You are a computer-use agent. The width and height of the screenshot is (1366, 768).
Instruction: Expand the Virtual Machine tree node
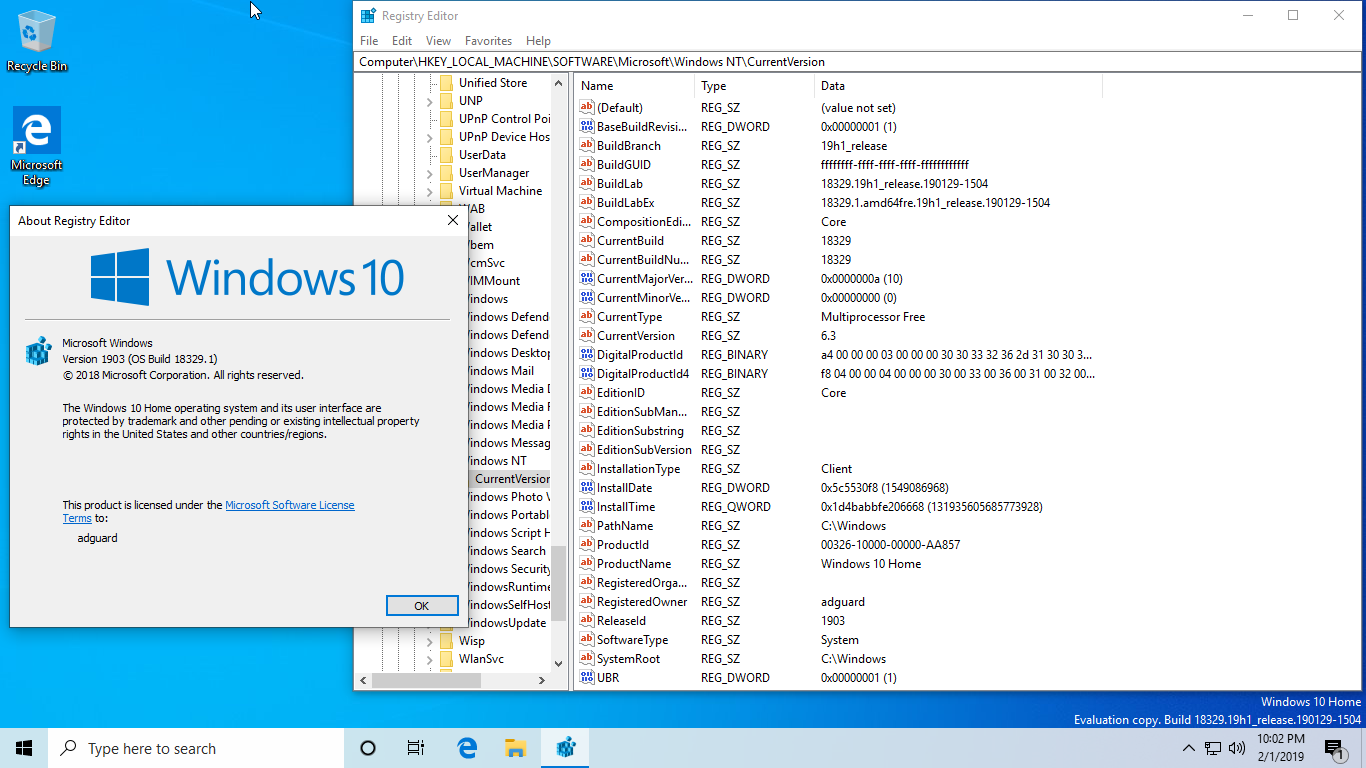point(430,191)
